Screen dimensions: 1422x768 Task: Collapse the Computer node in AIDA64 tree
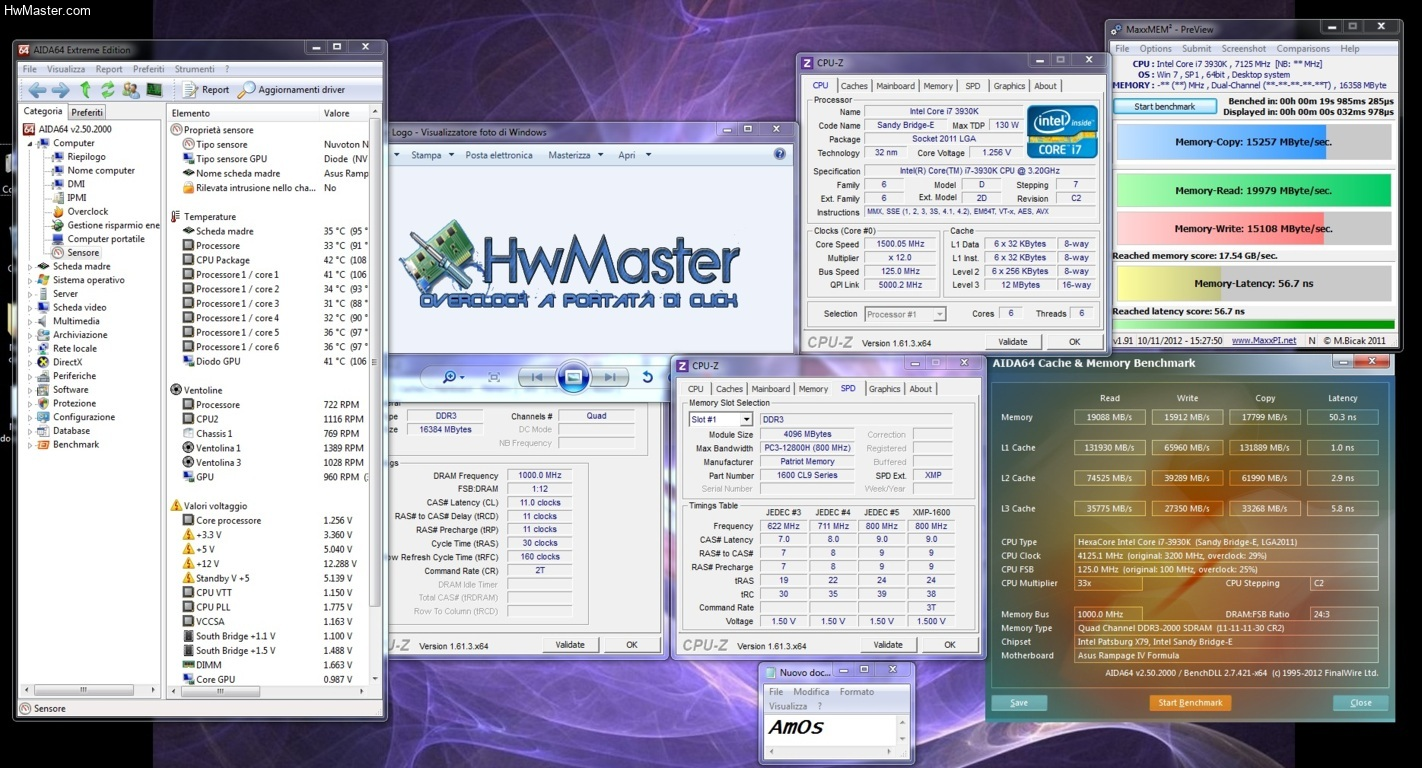pyautogui.click(x=29, y=143)
